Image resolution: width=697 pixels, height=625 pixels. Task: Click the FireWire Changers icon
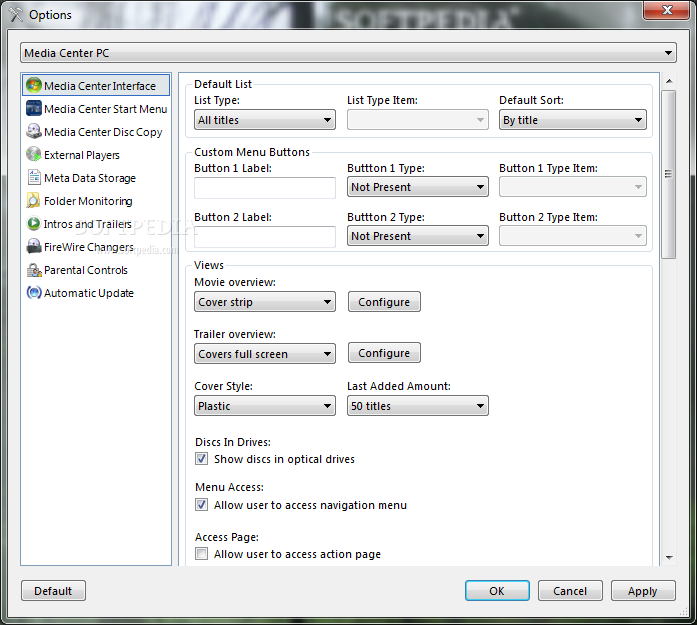(x=34, y=247)
